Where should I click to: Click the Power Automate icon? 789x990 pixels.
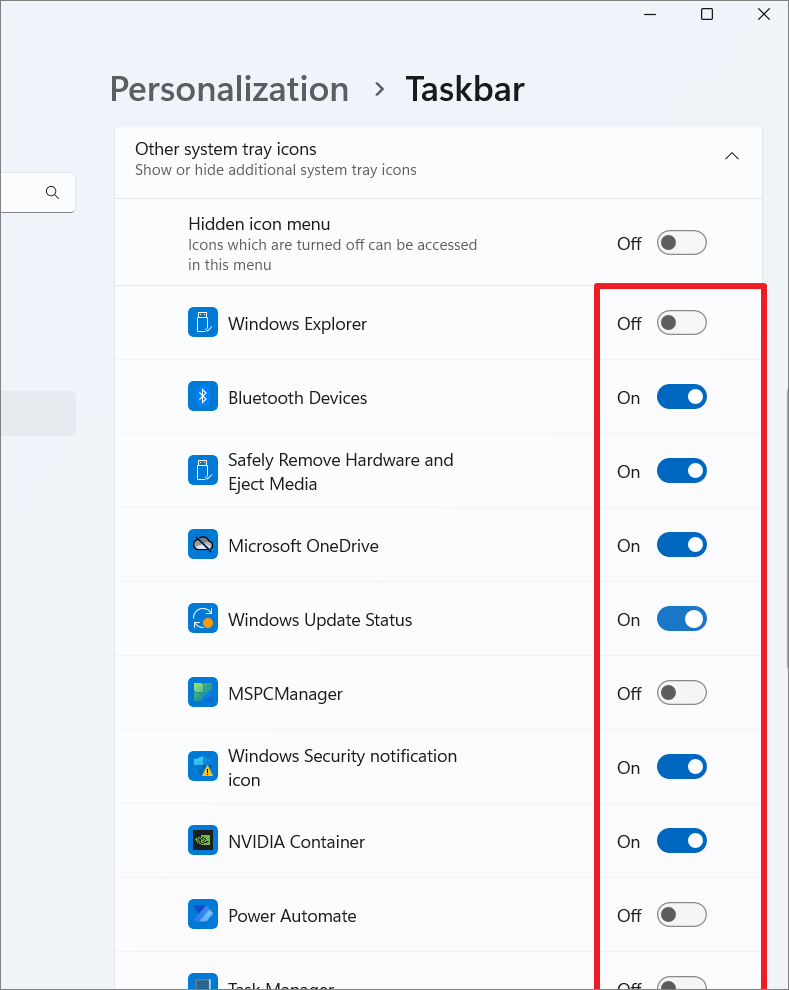203,914
